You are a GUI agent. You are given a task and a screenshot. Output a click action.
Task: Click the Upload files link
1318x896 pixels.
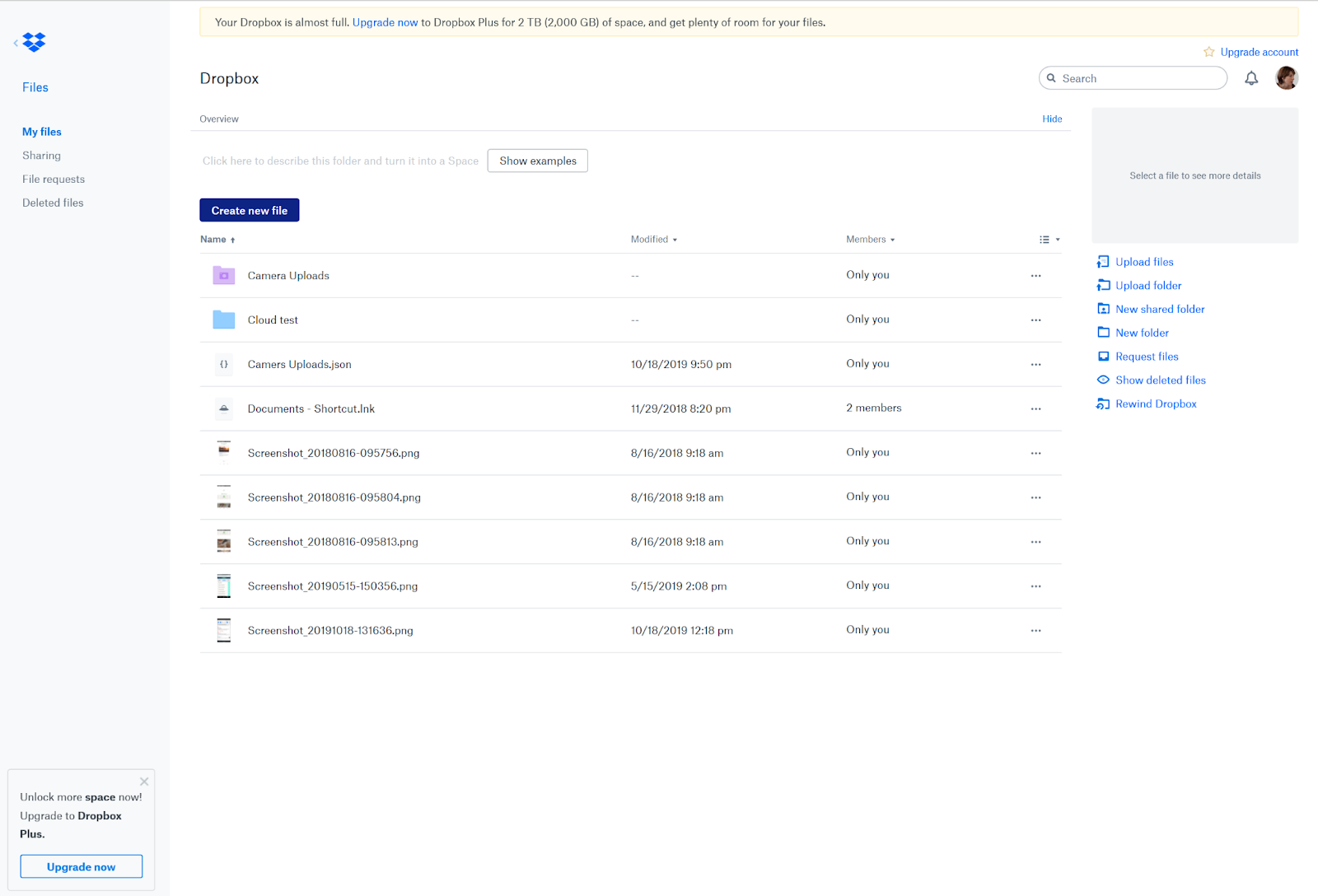[1144, 262]
